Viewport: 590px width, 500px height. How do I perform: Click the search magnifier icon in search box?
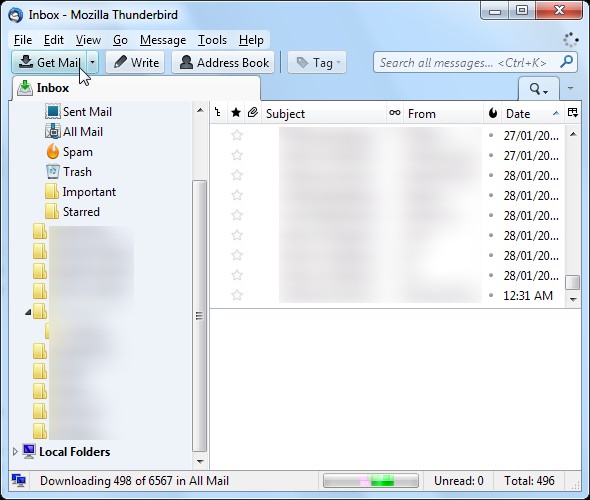click(567, 62)
